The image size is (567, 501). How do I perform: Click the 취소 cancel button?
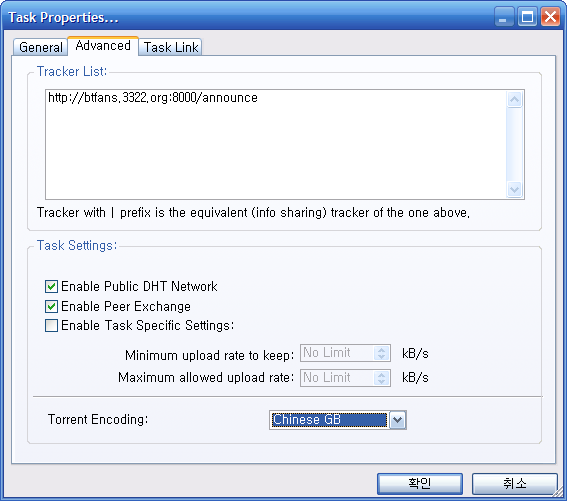coord(515,483)
